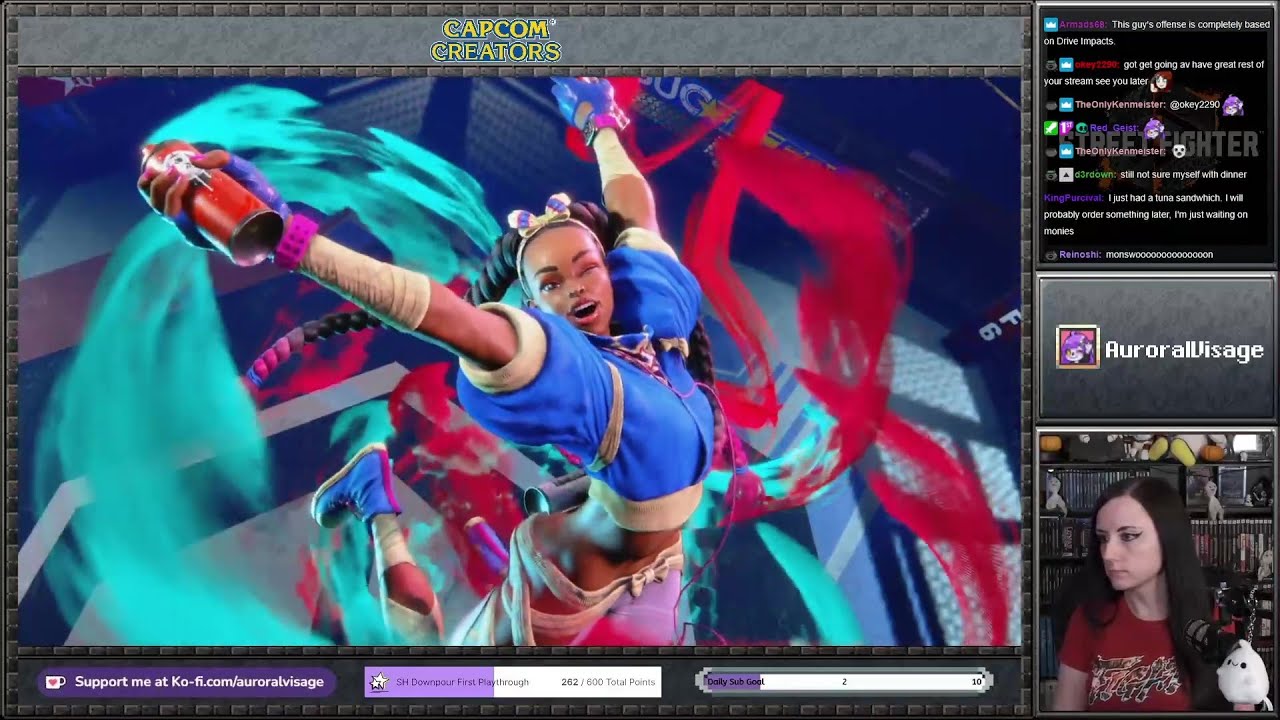Open Armads68's chat username

coord(1082,24)
